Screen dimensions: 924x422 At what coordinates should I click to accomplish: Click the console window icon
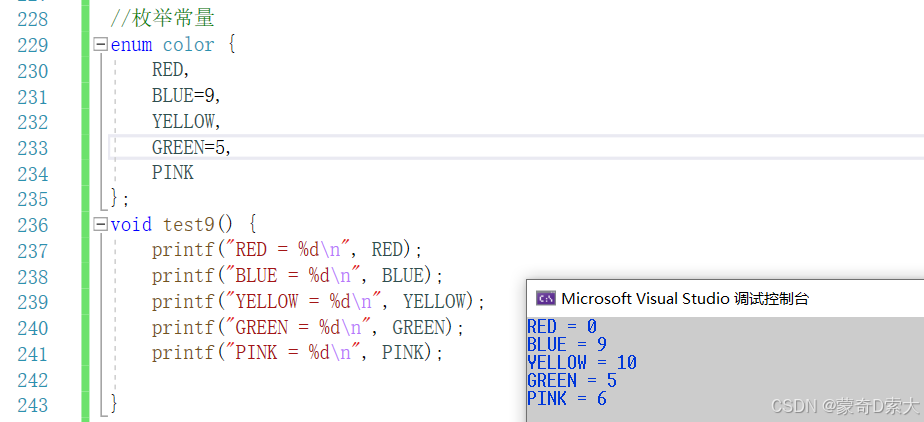(x=545, y=298)
